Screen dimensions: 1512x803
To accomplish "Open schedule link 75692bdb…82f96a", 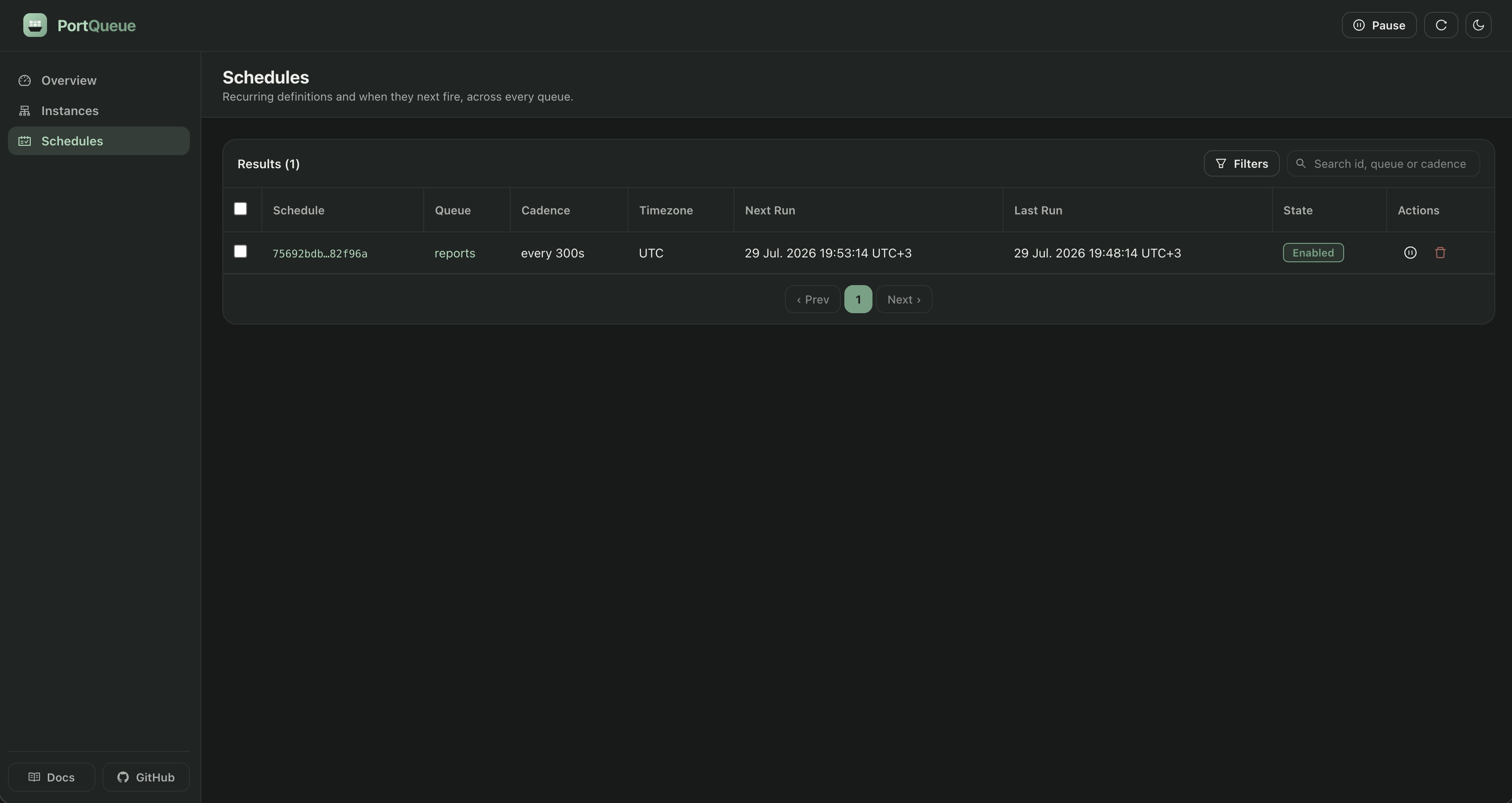I will tap(320, 253).
